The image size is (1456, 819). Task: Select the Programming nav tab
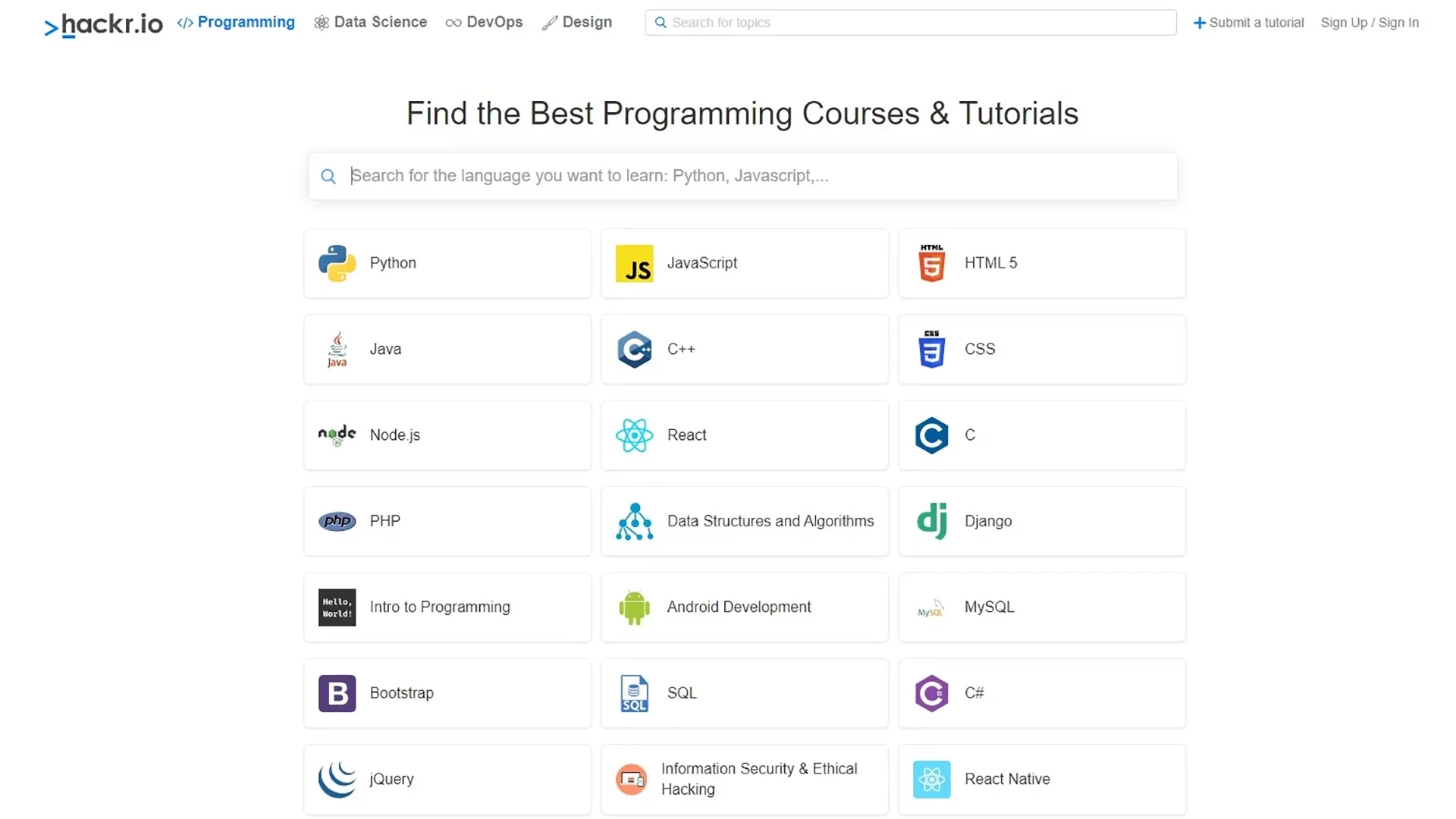pos(236,23)
